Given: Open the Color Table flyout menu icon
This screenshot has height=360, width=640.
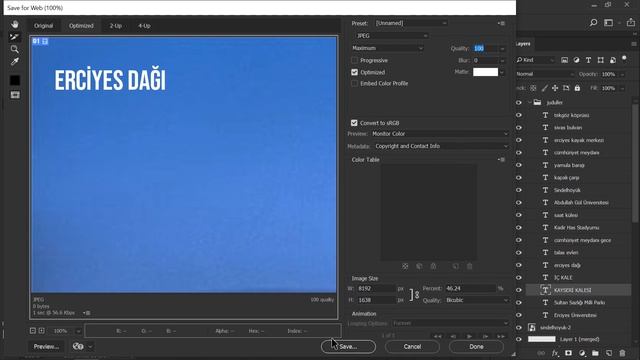Looking at the screenshot, I should pos(502,160).
